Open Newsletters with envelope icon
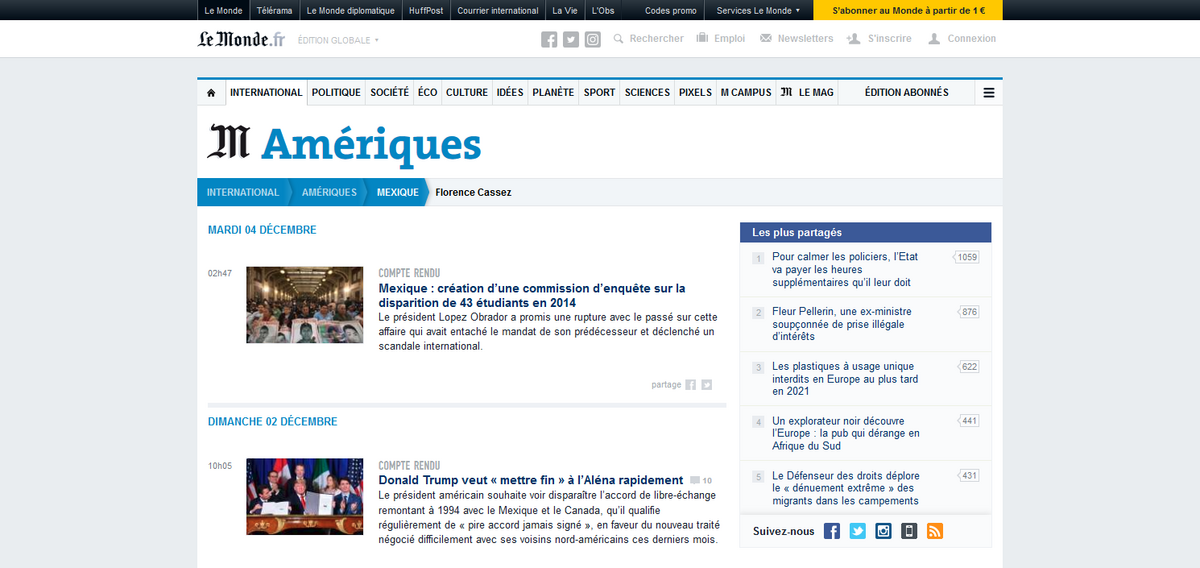This screenshot has width=1200, height=568. 796,39
